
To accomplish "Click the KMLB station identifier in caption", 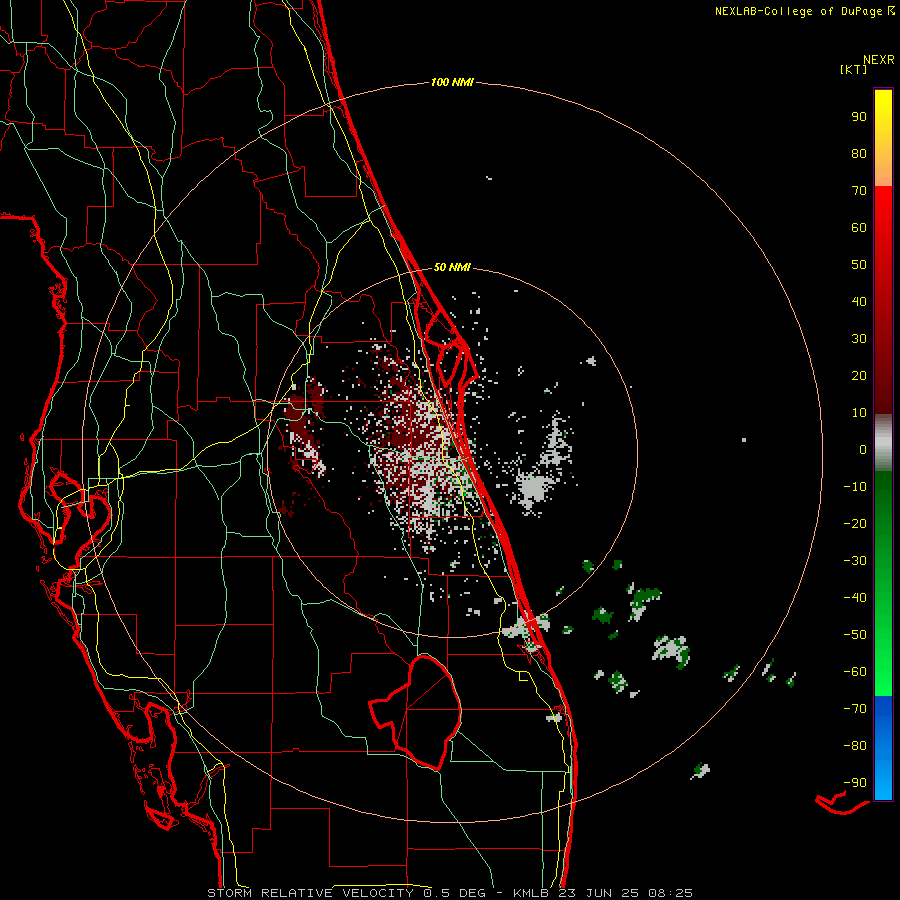I will (x=532, y=893).
